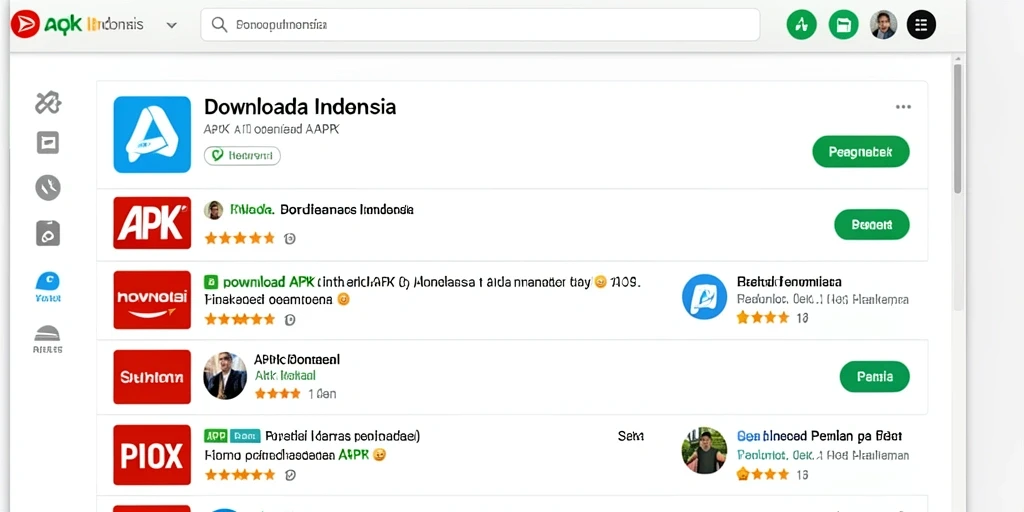
Task: Select camera-like icon in sidebar
Action: pyautogui.click(x=48, y=233)
